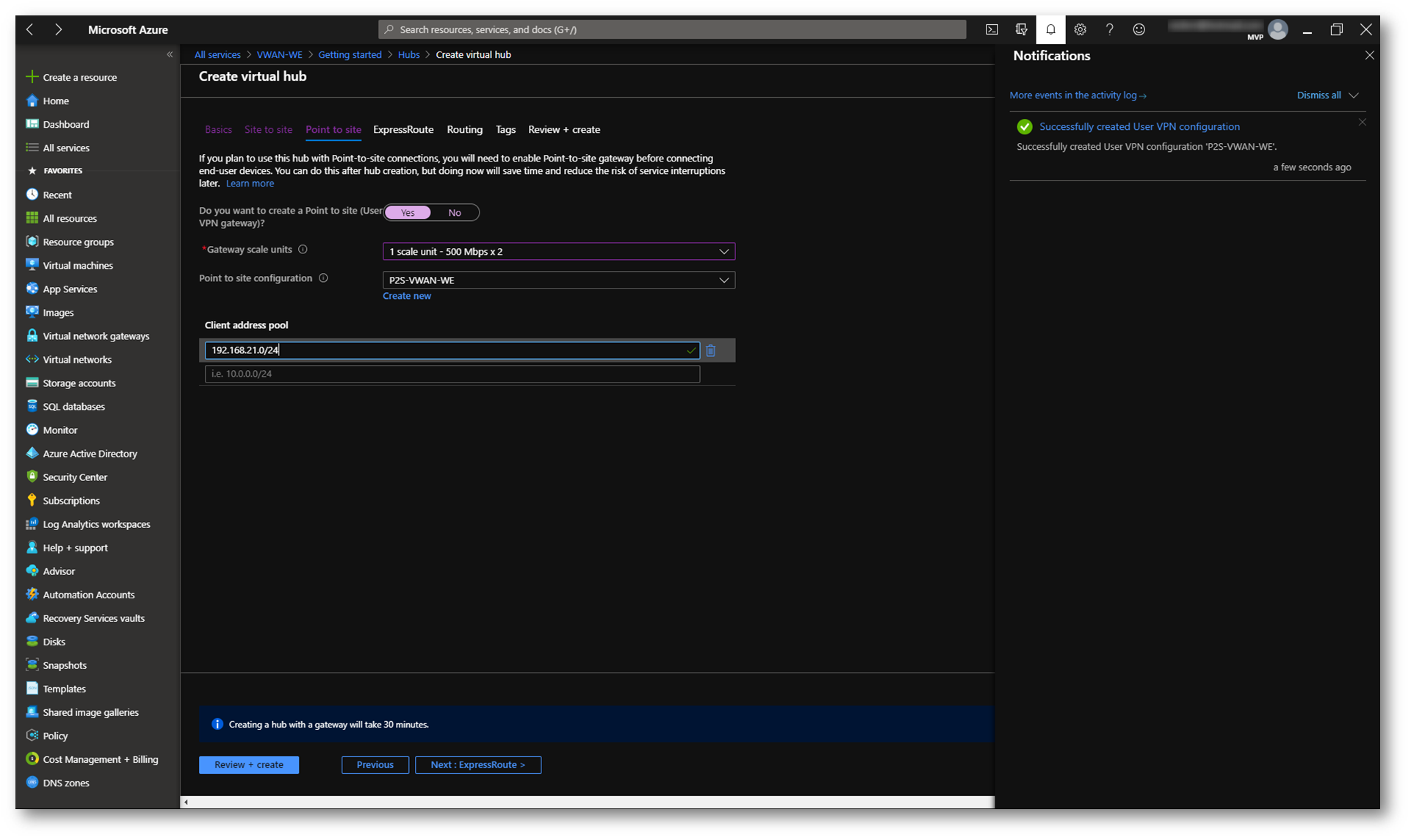Dismiss the User VPN configuration notification
Image resolution: width=1411 pixels, height=840 pixels.
[1362, 123]
